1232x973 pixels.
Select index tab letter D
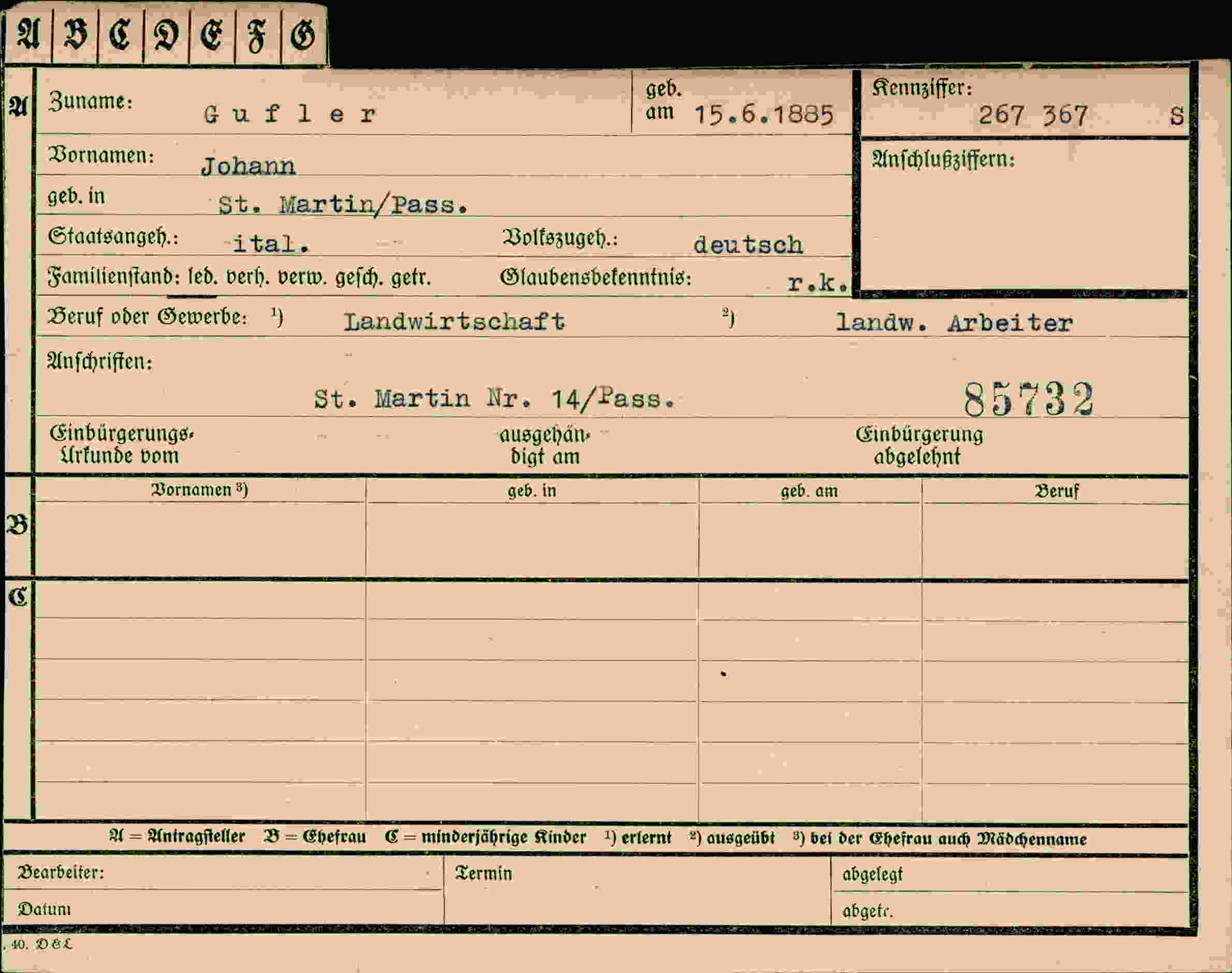click(166, 35)
